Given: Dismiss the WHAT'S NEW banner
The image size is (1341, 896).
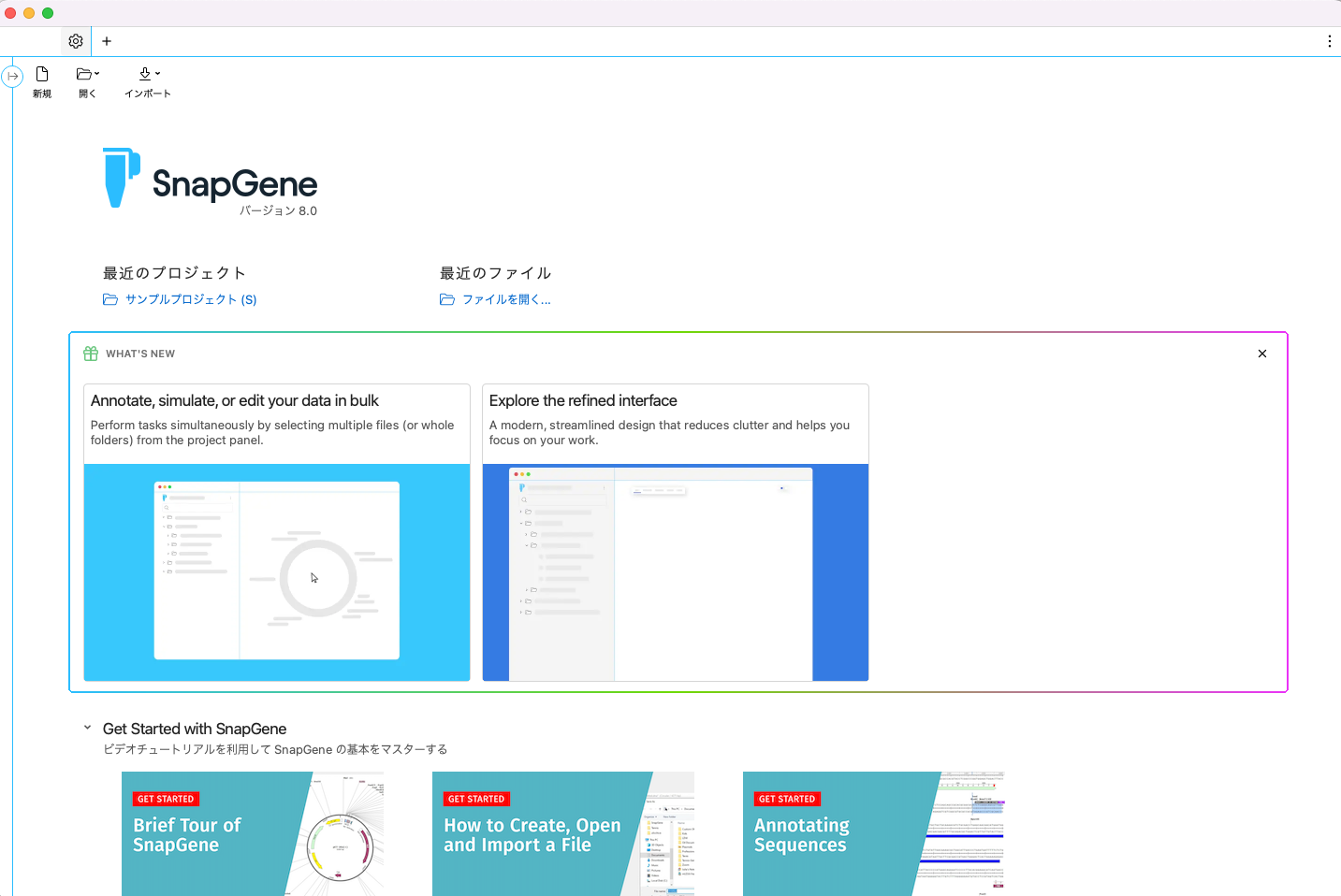Looking at the screenshot, I should click(x=1261, y=354).
